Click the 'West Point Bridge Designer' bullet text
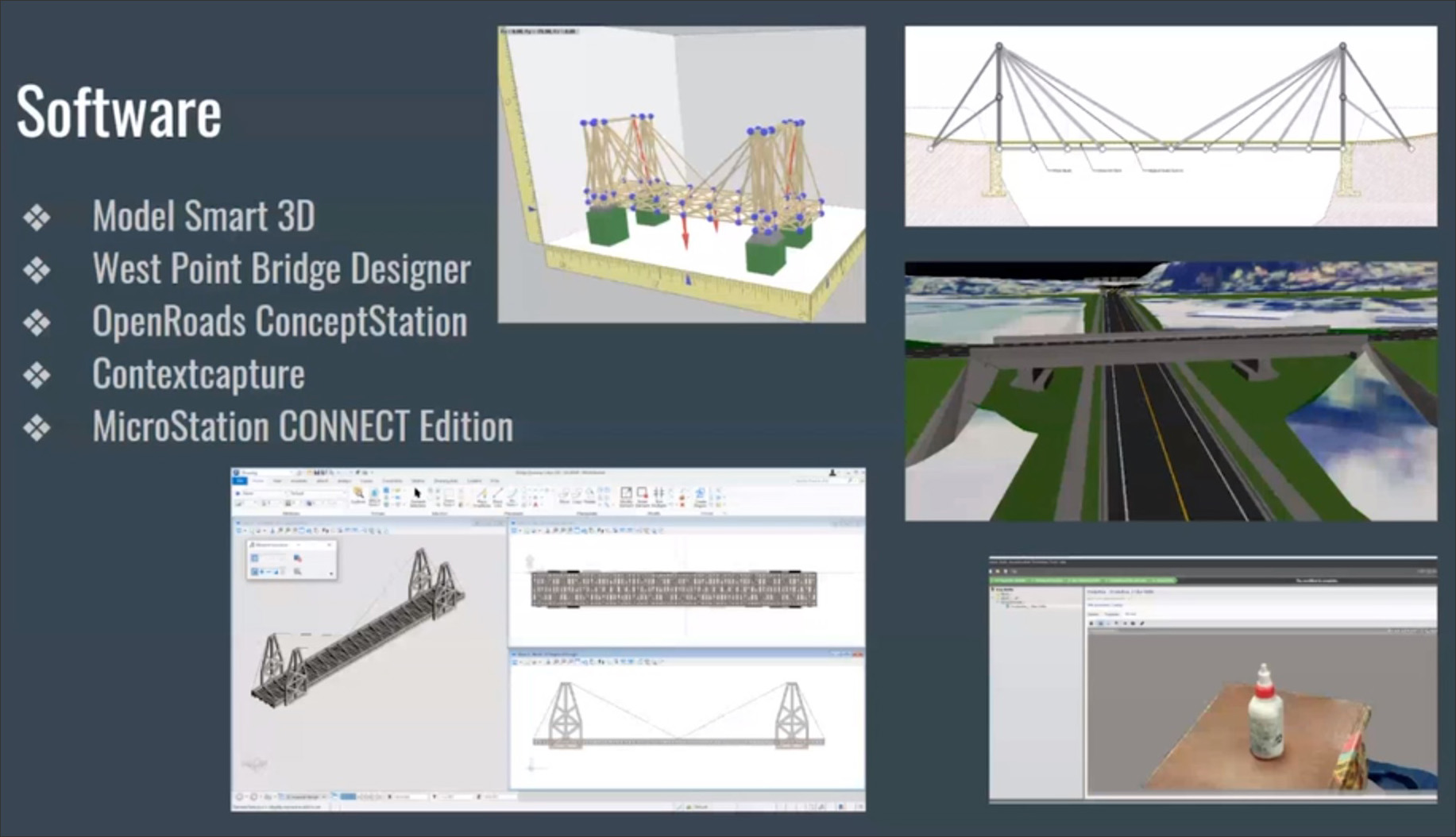 282,268
